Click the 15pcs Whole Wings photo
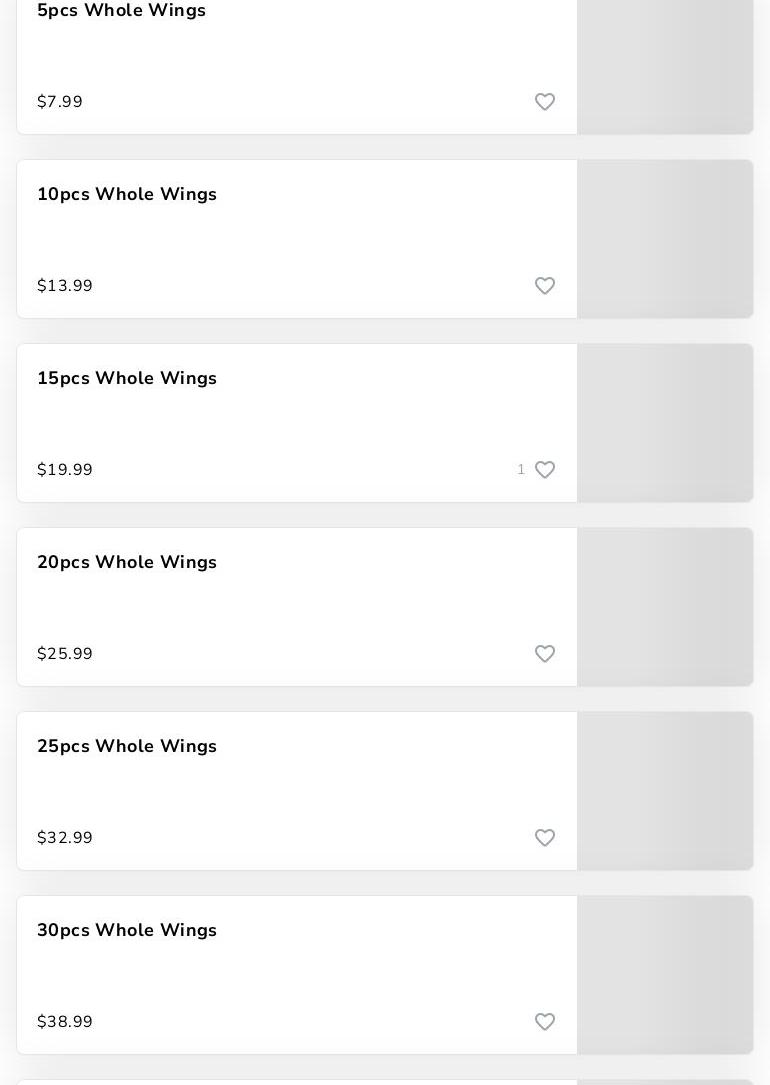Image resolution: width=770 pixels, height=1085 pixels. point(665,423)
